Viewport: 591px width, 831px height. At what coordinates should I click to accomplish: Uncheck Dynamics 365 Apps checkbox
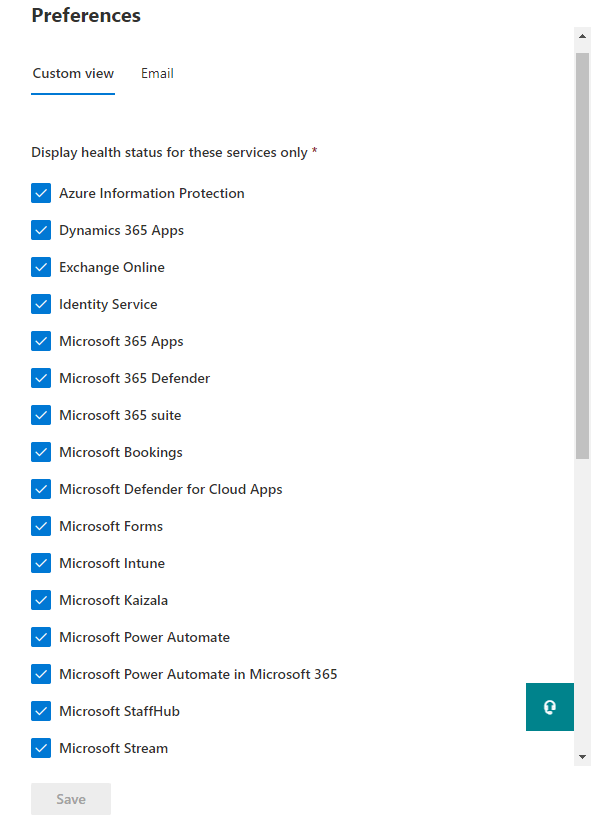[41, 230]
